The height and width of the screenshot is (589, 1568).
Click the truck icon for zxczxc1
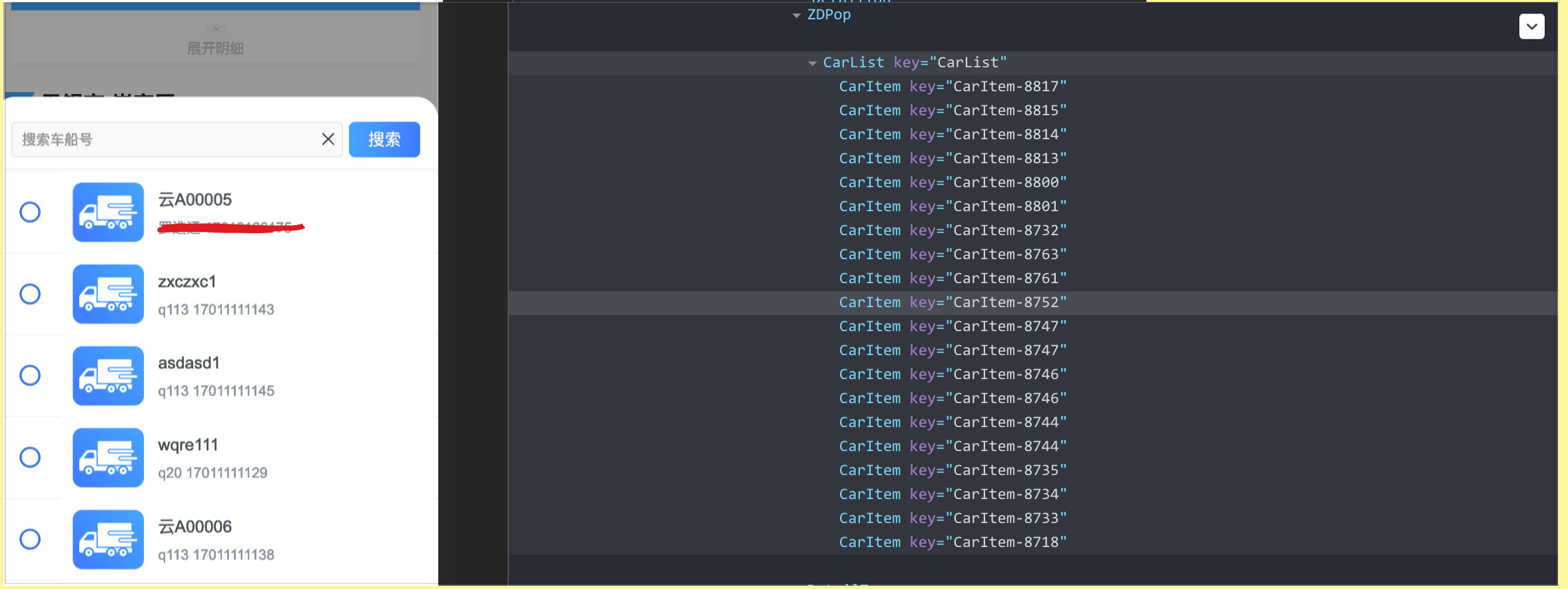pyautogui.click(x=108, y=294)
